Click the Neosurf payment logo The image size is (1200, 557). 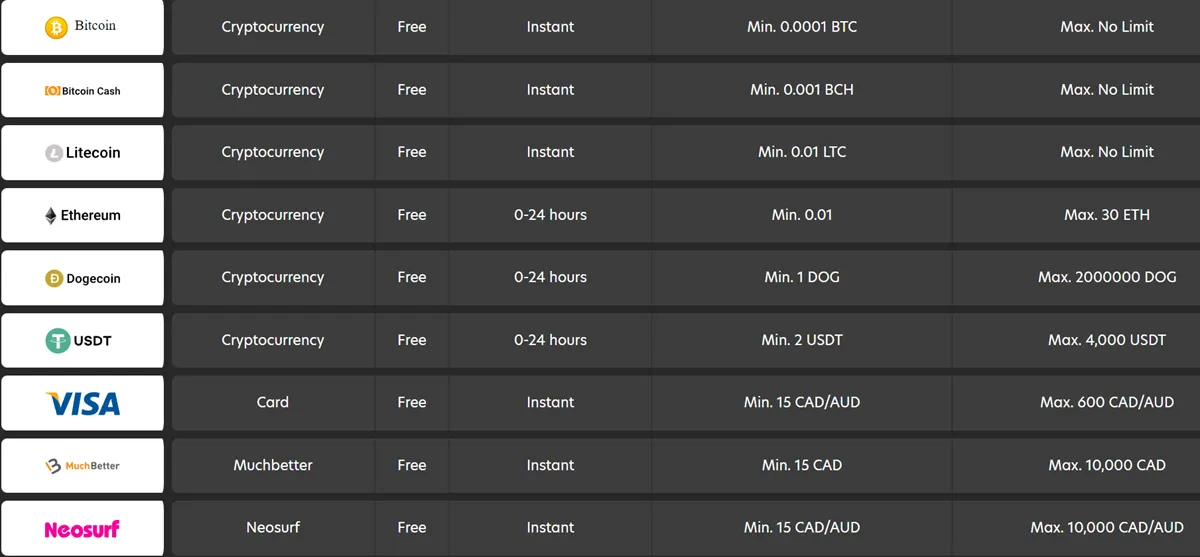point(82,528)
